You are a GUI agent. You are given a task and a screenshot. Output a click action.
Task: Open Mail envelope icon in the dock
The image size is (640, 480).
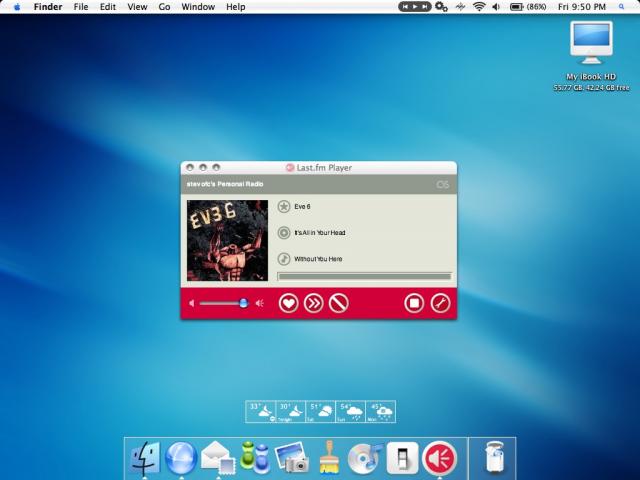click(x=218, y=458)
